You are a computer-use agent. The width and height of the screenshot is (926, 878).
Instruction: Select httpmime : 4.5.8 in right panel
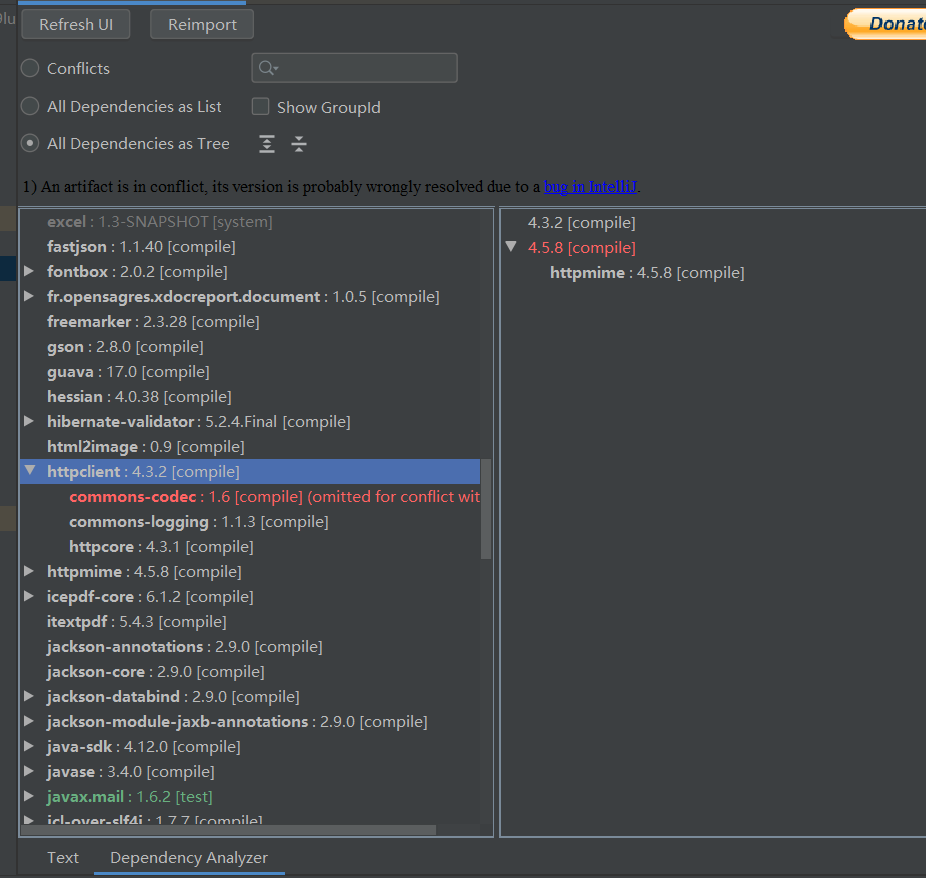(647, 272)
